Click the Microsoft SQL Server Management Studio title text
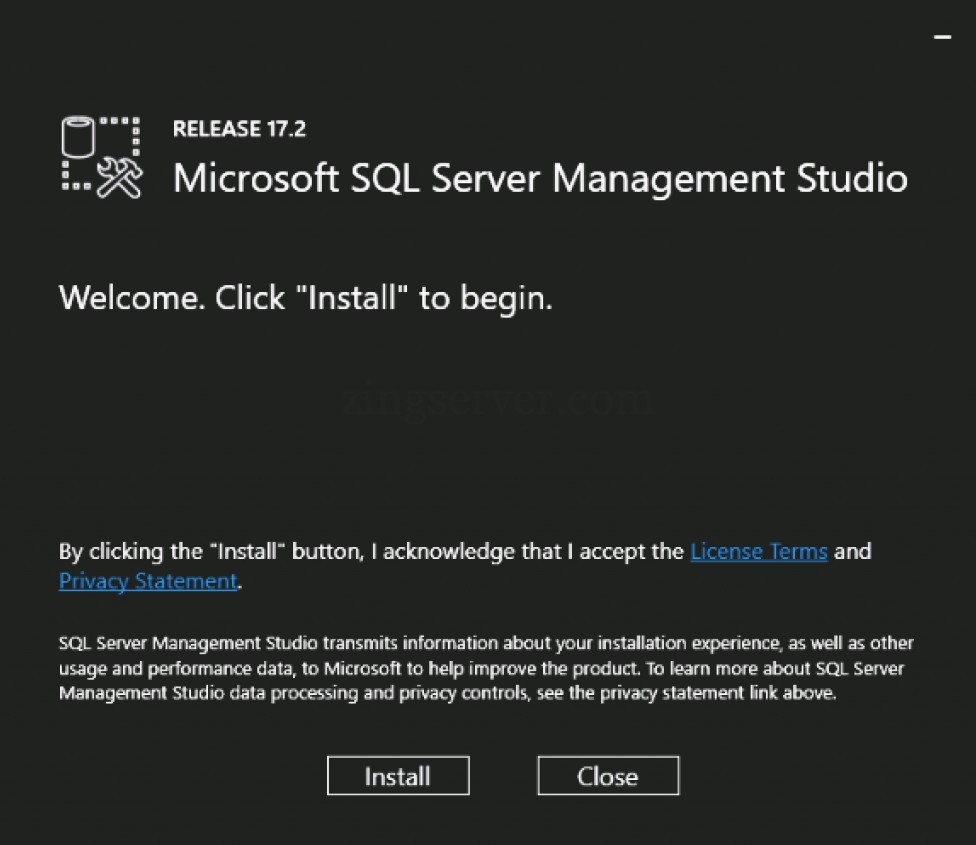Screen dimensions: 976x845 [540, 179]
